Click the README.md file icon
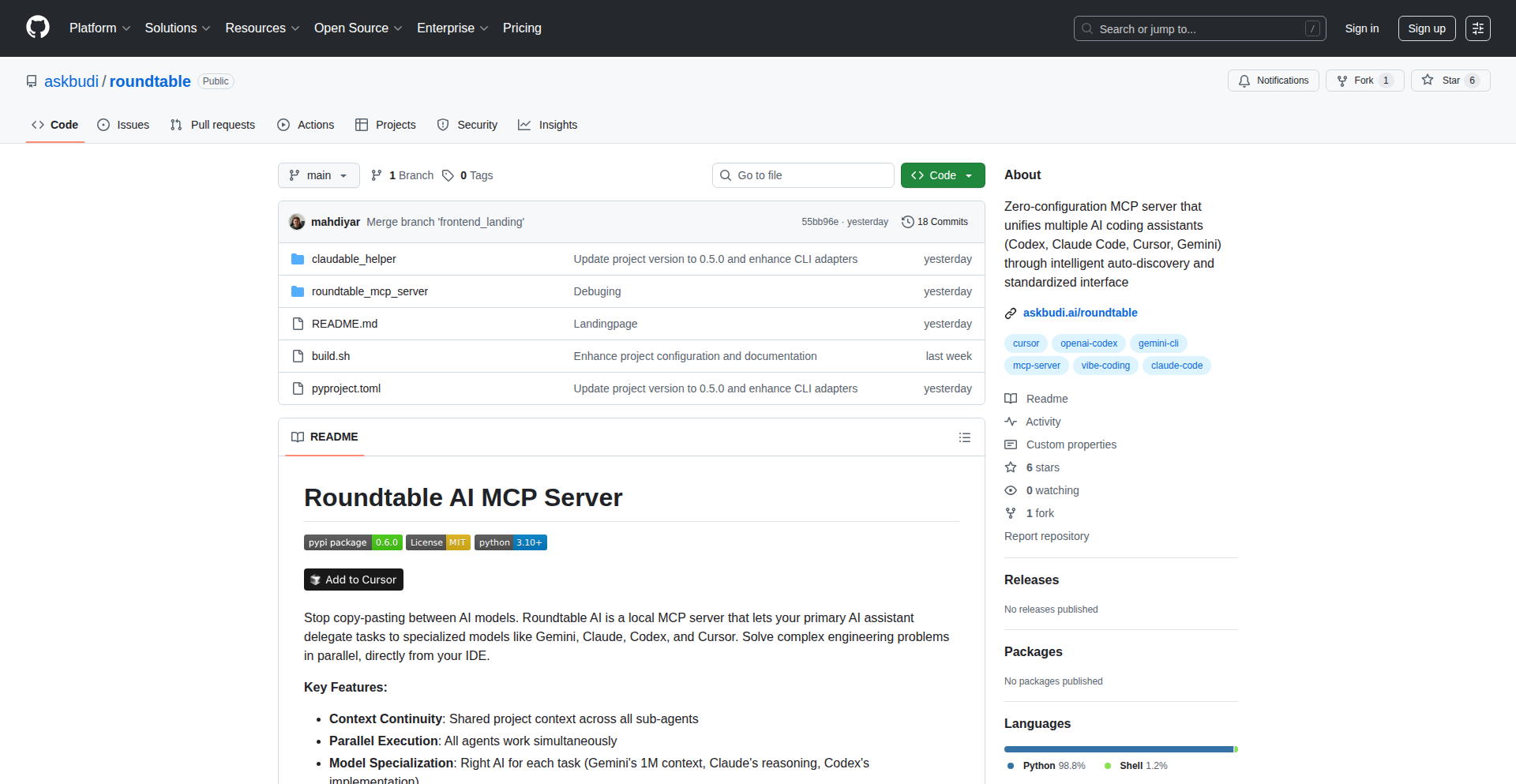 click(298, 324)
